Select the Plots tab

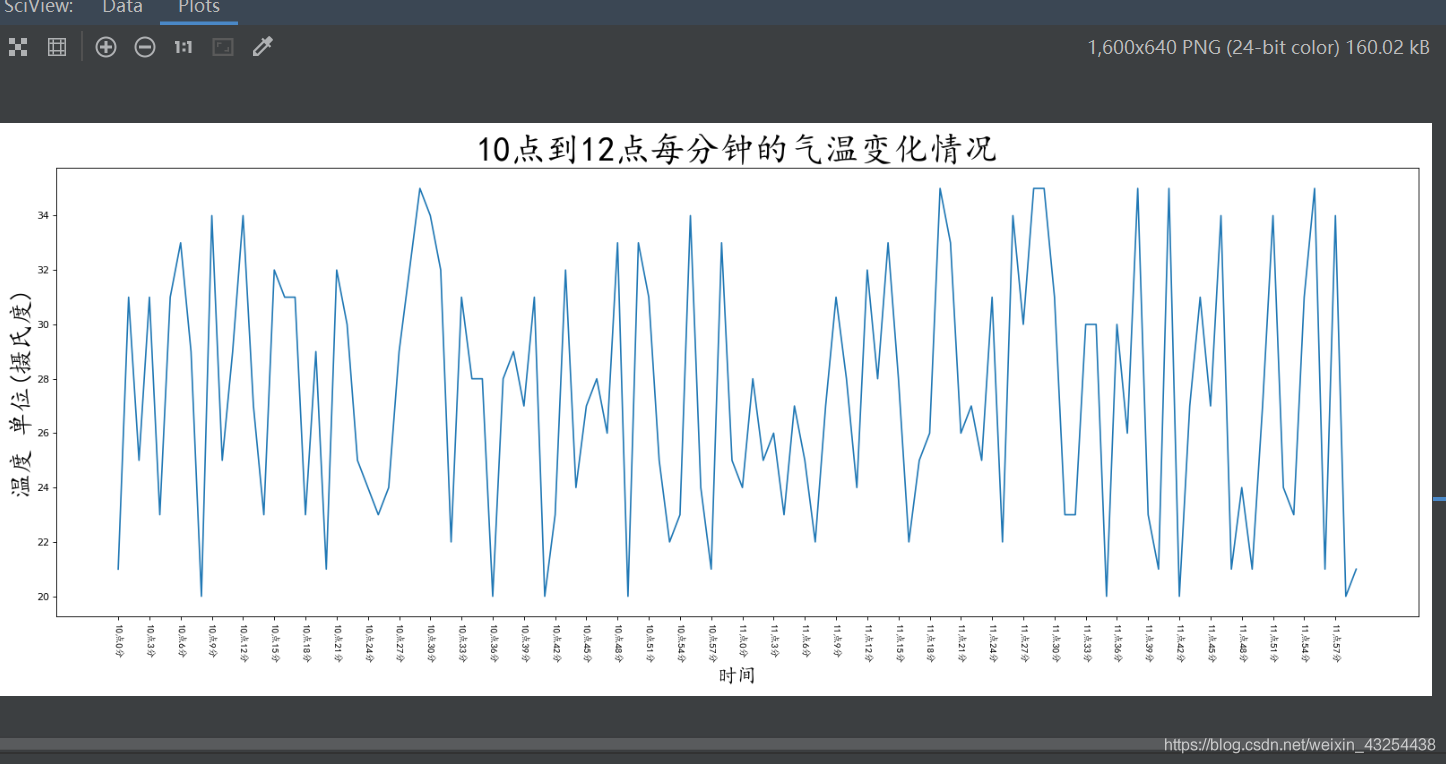pyautogui.click(x=199, y=7)
